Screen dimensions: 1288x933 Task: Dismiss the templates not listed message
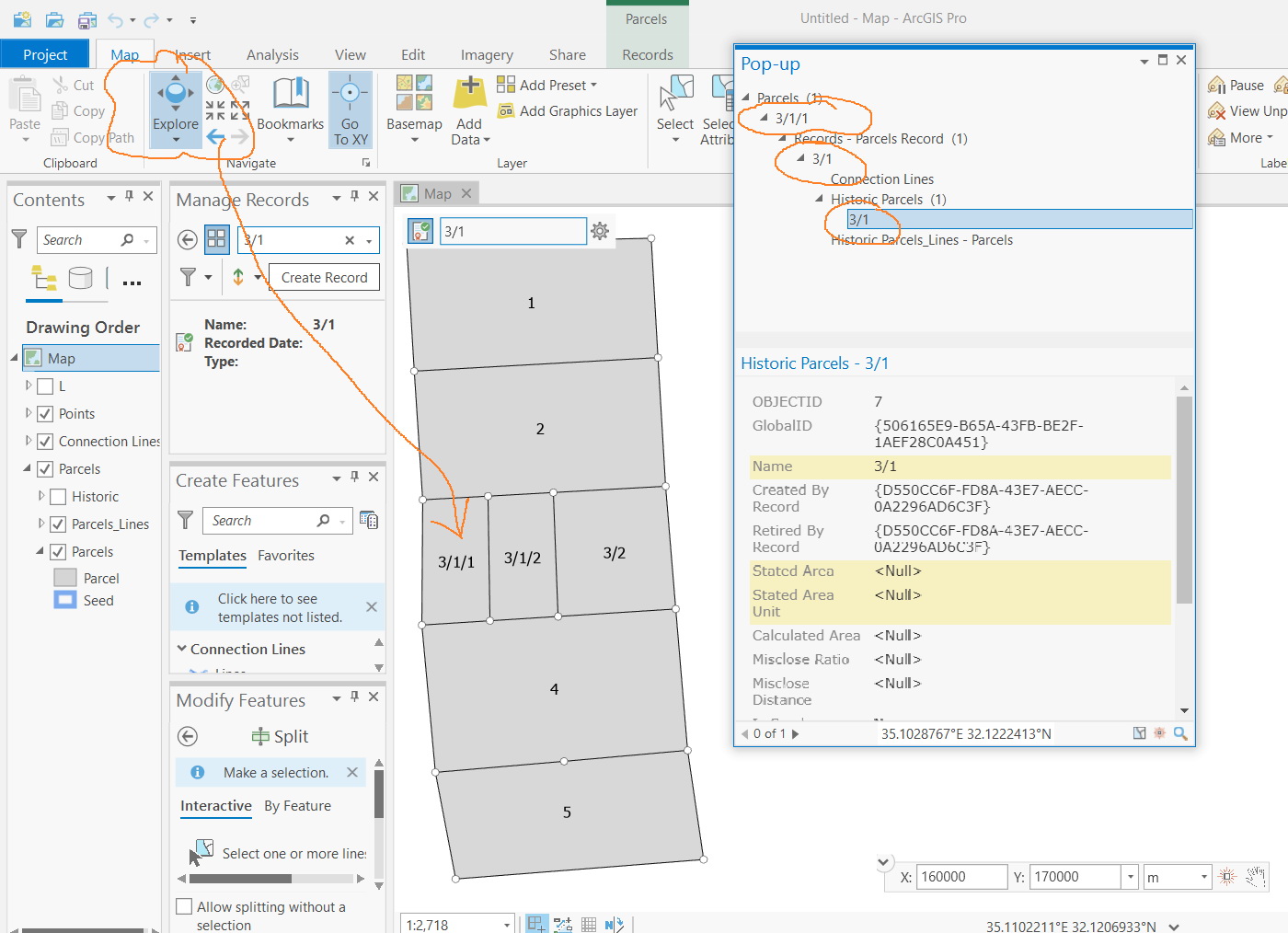coord(372,607)
